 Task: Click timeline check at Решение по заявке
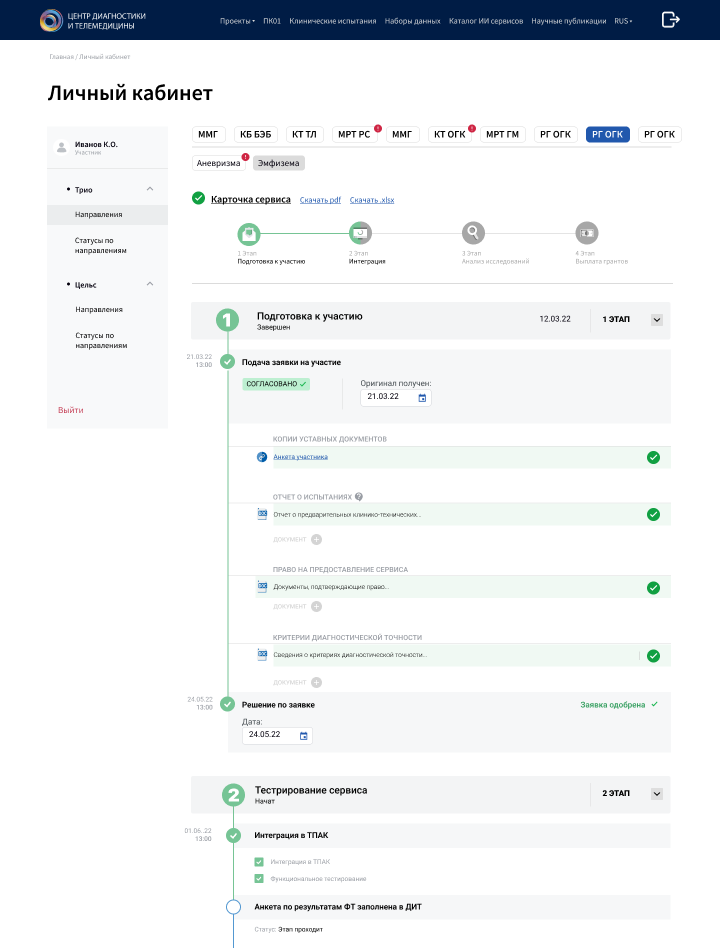pyautogui.click(x=227, y=704)
